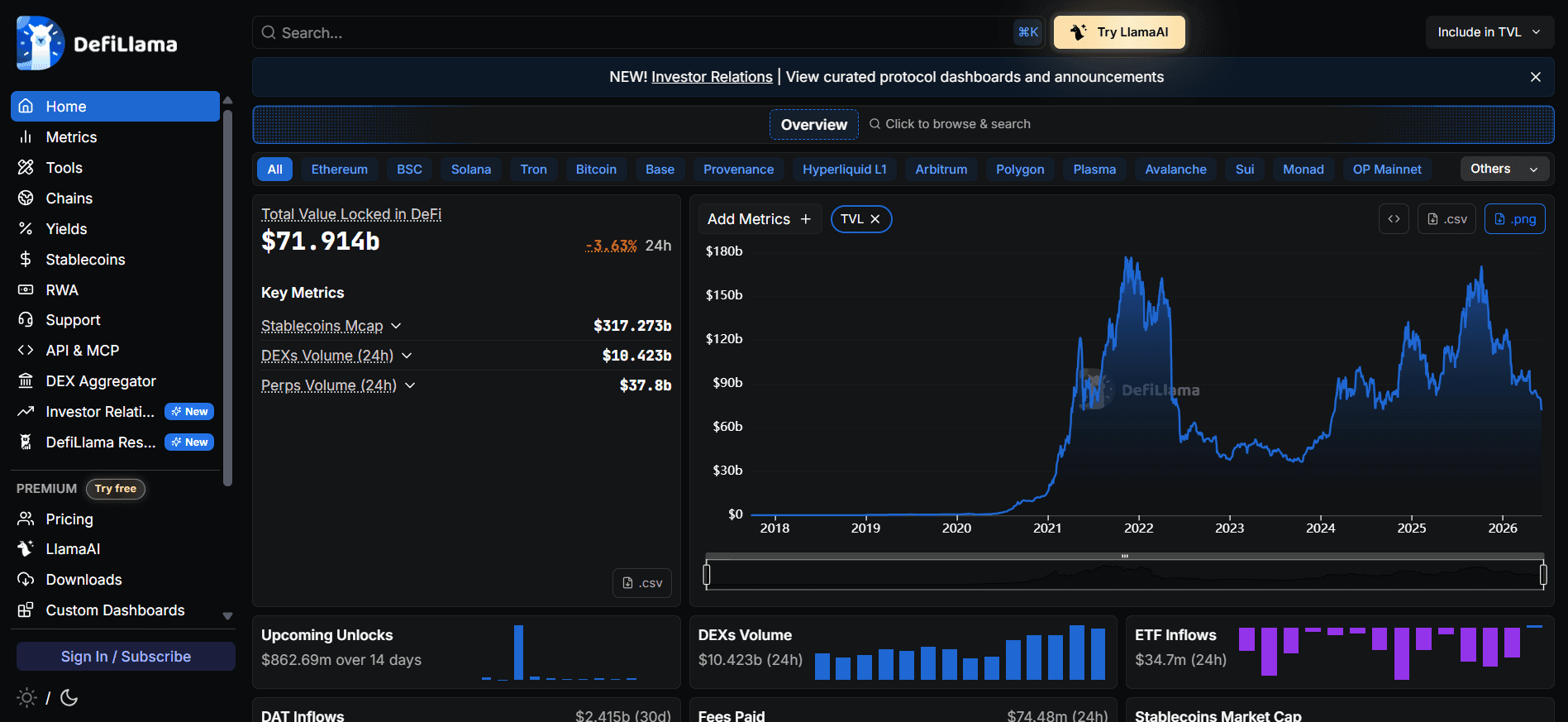Image resolution: width=1568 pixels, height=722 pixels.
Task: Click the Overview button
Action: click(x=814, y=125)
